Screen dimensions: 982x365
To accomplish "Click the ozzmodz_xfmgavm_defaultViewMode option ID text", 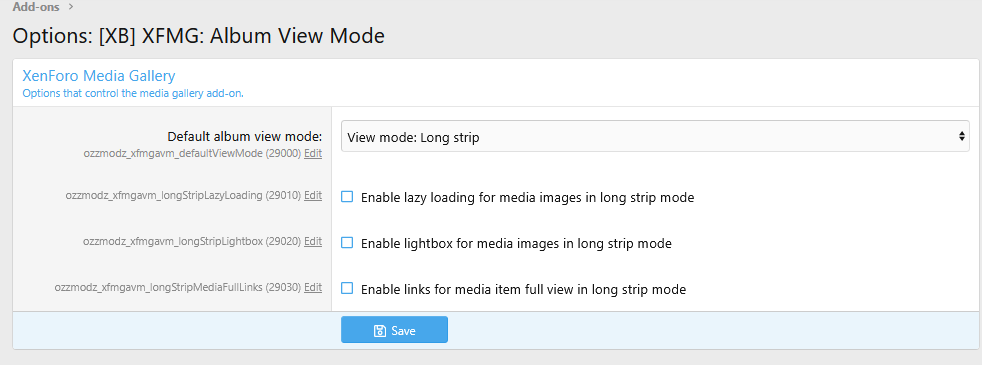I will [193, 153].
